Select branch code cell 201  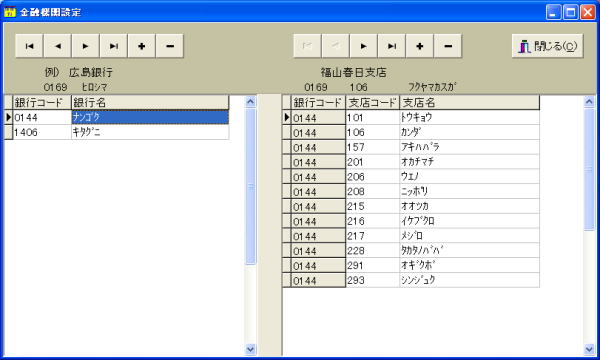click(x=373, y=162)
